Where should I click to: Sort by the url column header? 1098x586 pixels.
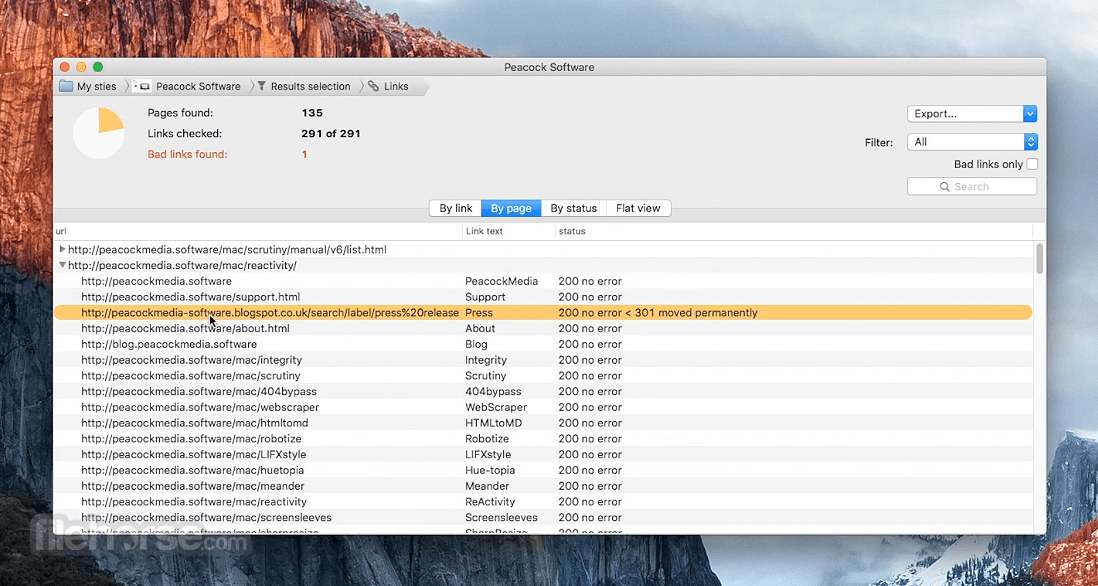pos(258,231)
